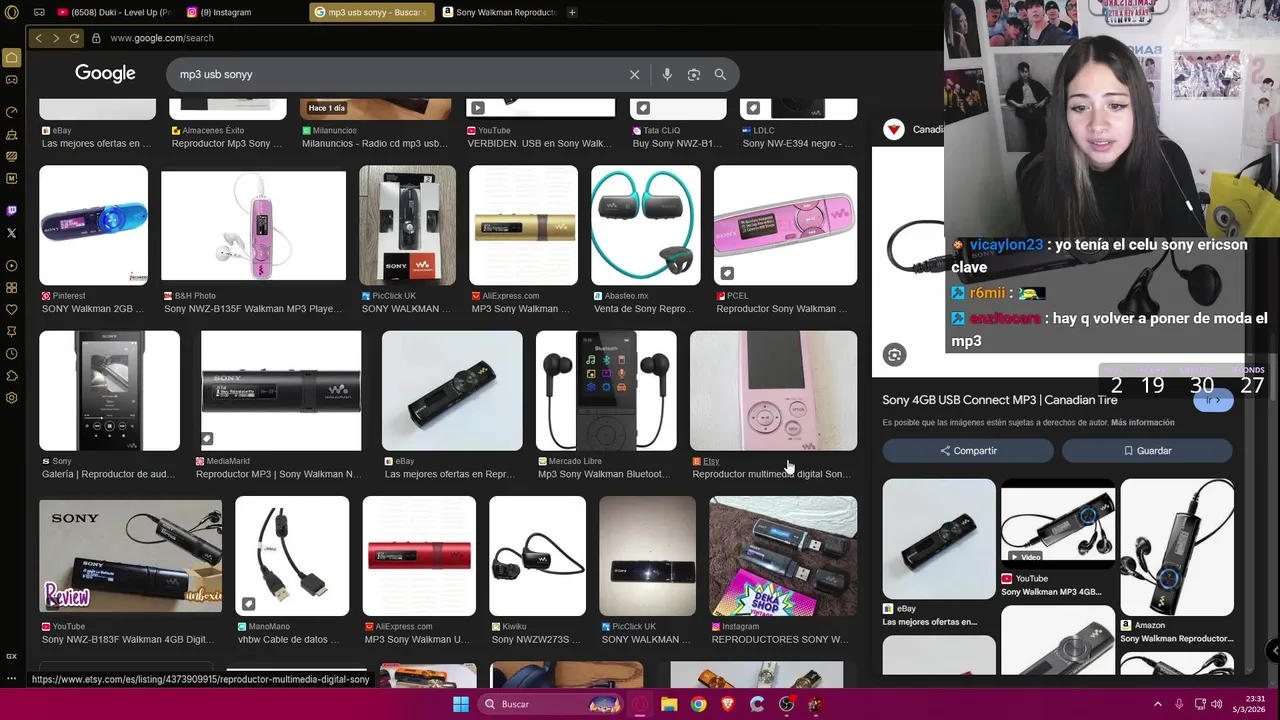Start voice search with the microphone icon
This screenshot has width=1280, height=720.
667,74
